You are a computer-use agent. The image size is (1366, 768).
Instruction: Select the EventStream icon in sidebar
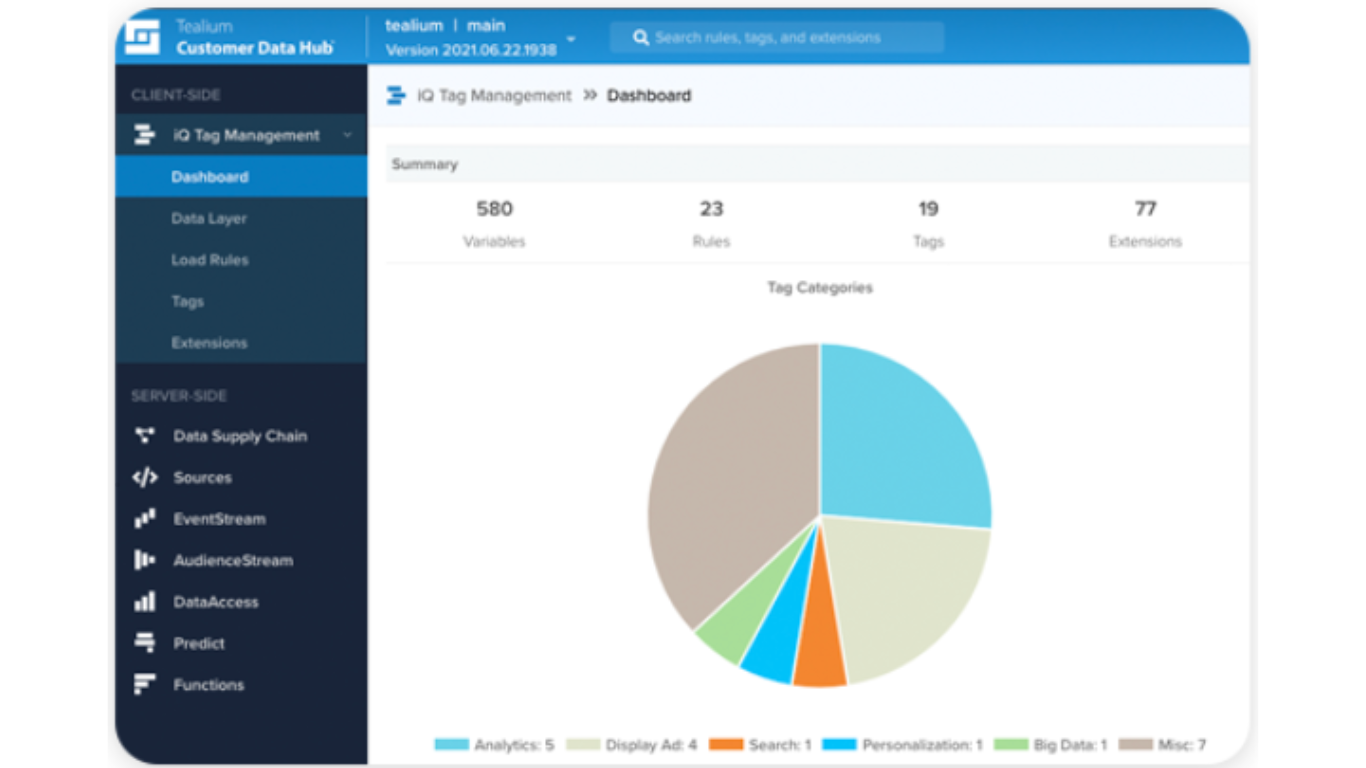(145, 519)
